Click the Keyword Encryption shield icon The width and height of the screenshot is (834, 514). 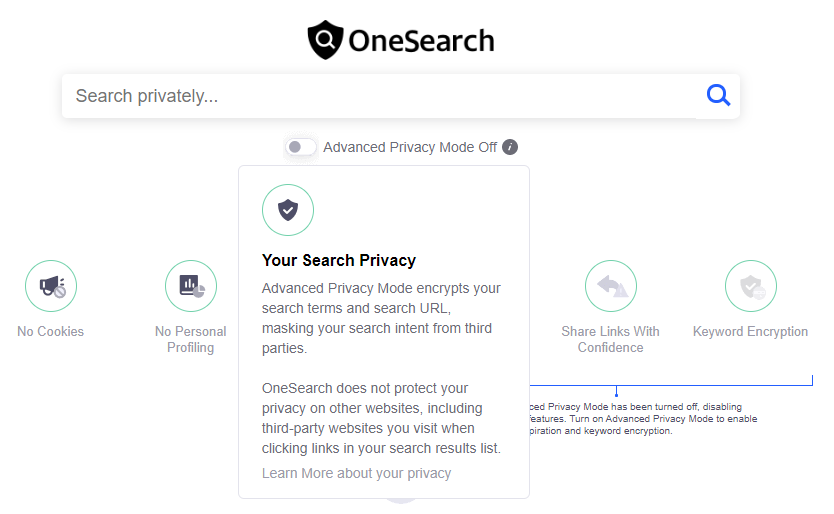(x=750, y=286)
